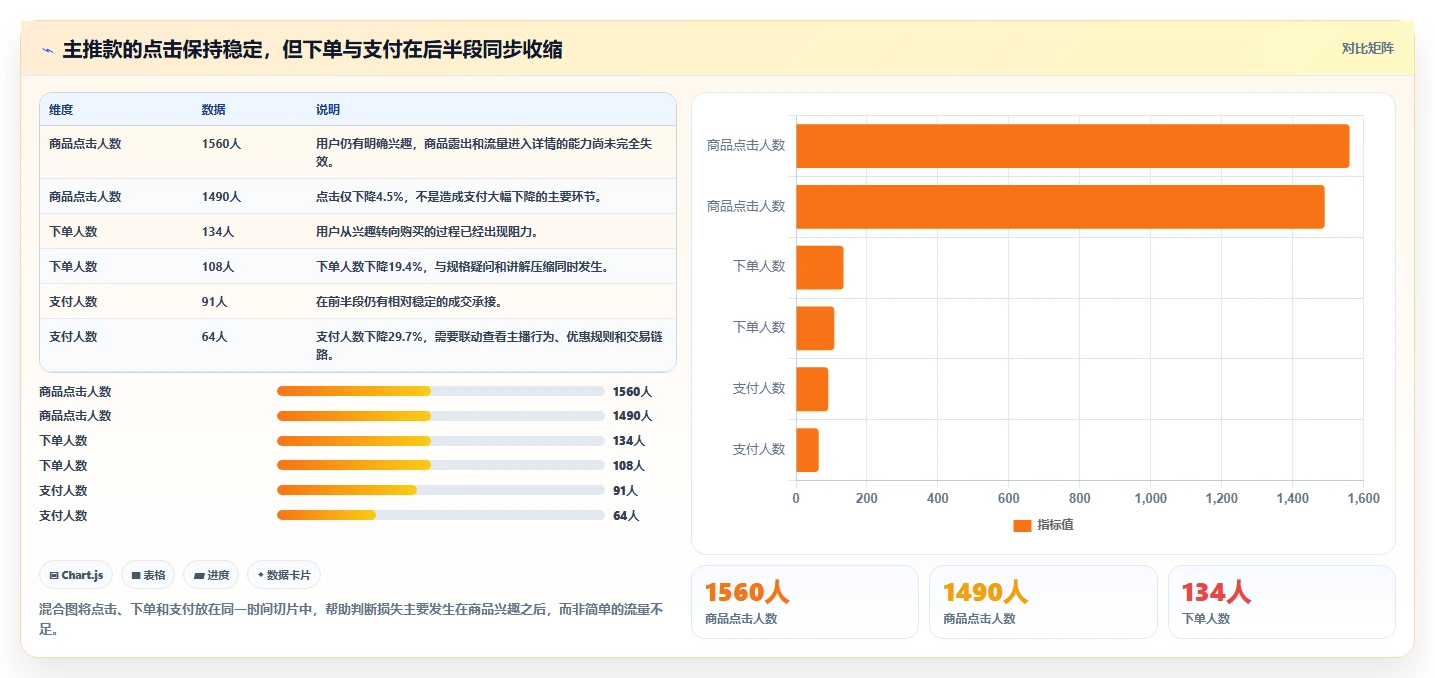This screenshot has width=1435, height=678.
Task: Click the footer paragraph starting 混合图将点击
Action: pyautogui.click(x=351, y=619)
